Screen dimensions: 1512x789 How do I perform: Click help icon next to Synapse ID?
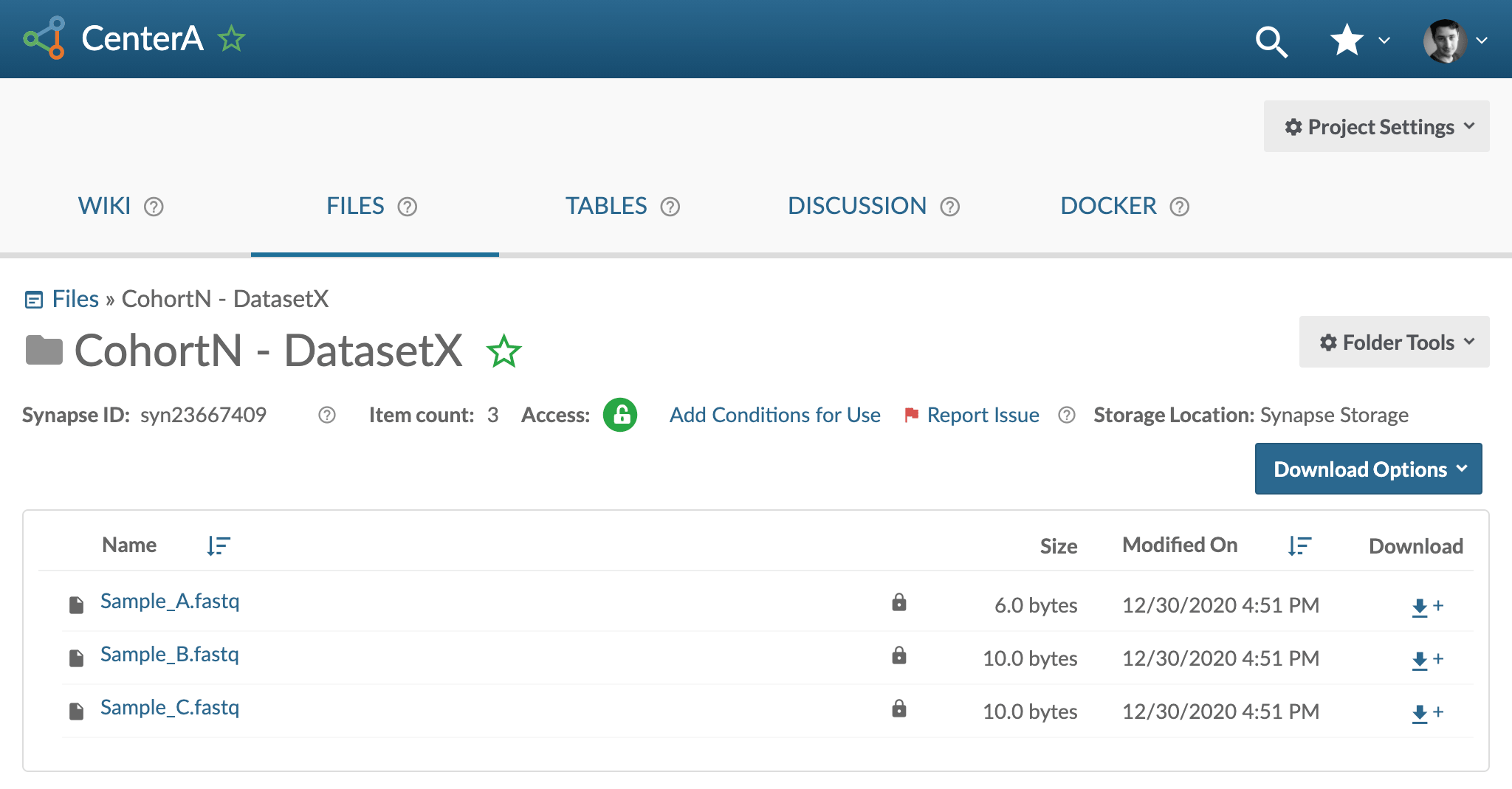point(326,416)
